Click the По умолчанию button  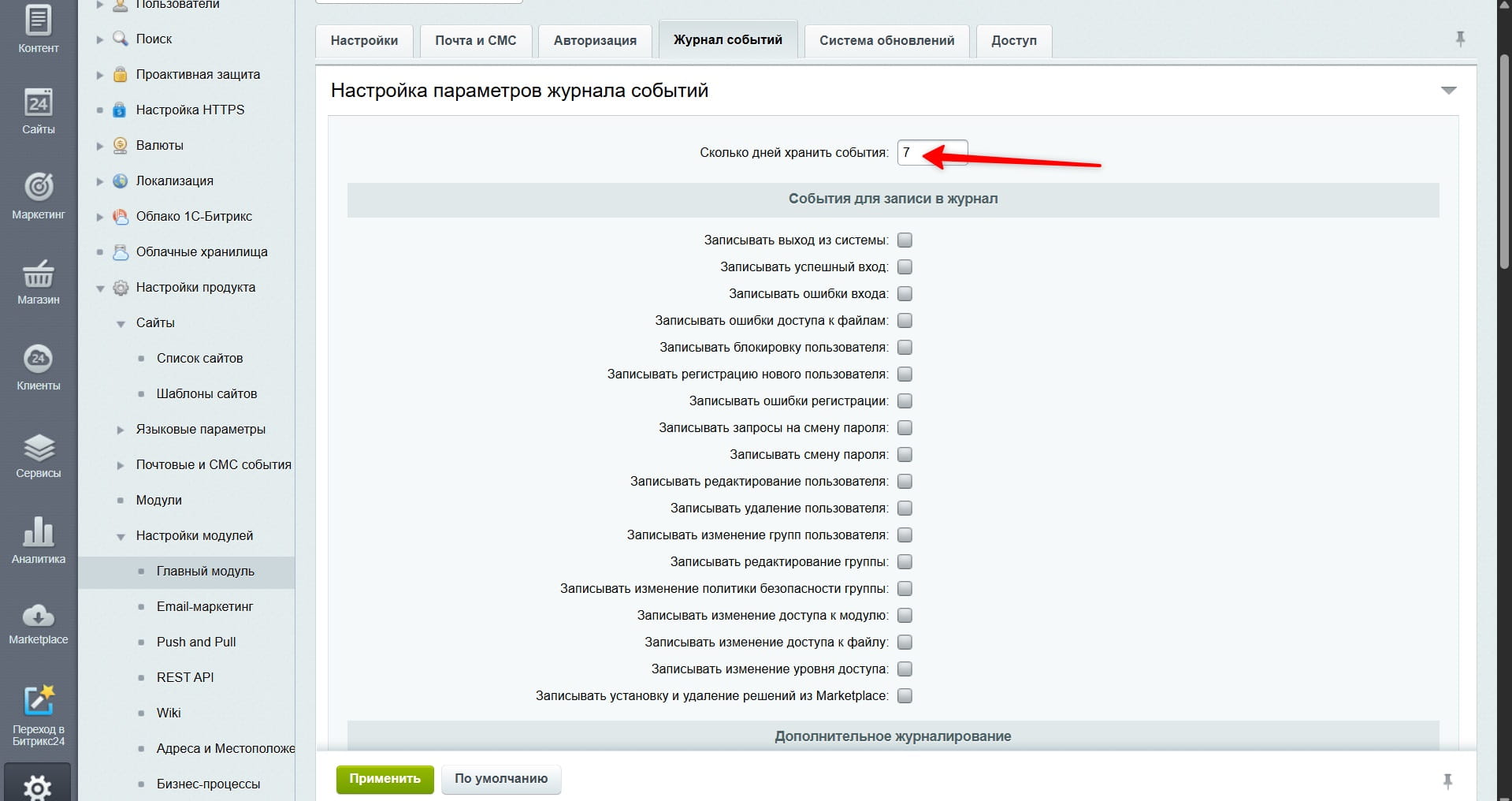pyautogui.click(x=500, y=779)
